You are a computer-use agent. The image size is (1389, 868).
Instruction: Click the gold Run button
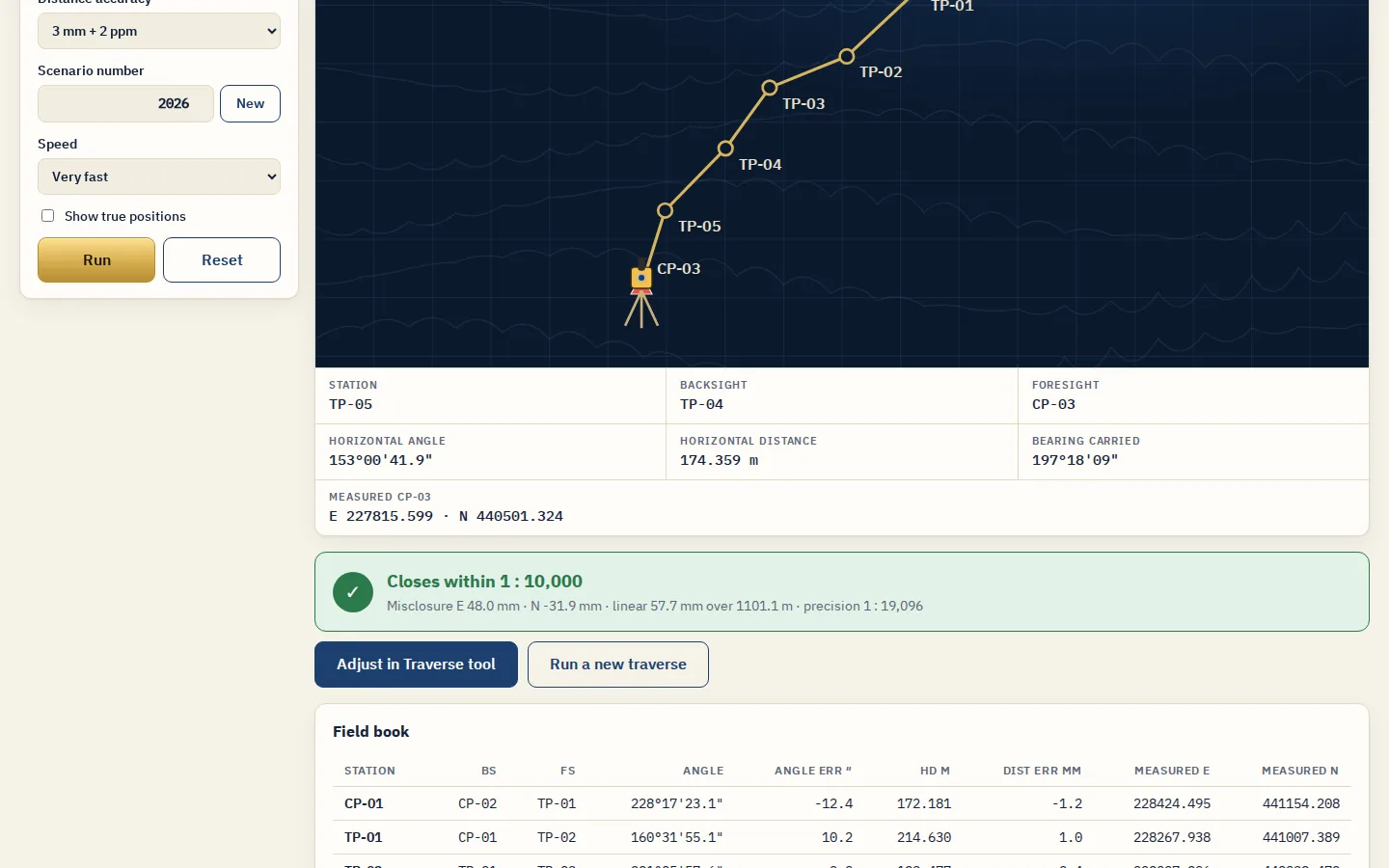pos(96,260)
